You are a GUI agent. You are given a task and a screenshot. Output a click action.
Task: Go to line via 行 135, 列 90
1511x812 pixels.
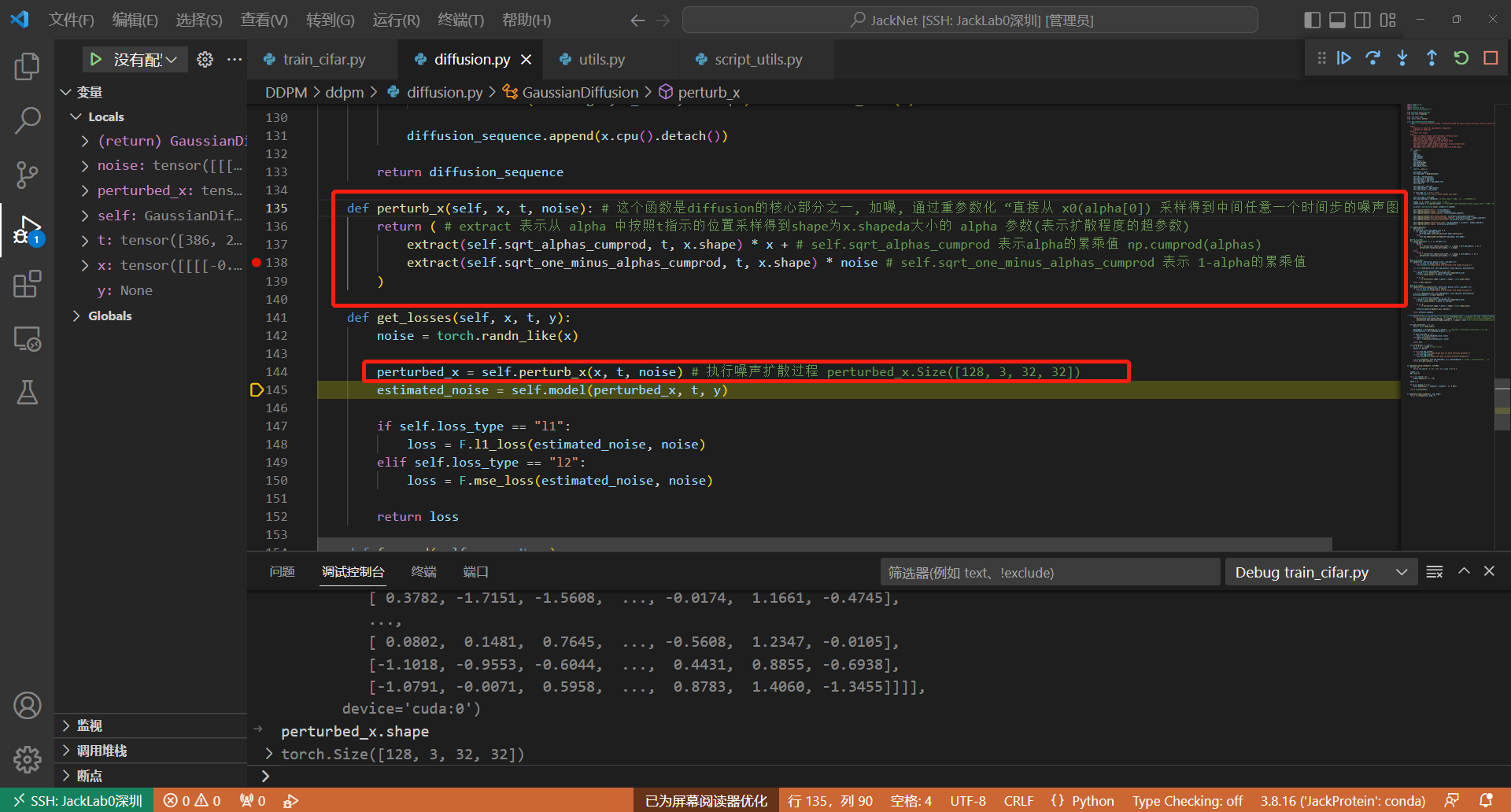(x=830, y=800)
